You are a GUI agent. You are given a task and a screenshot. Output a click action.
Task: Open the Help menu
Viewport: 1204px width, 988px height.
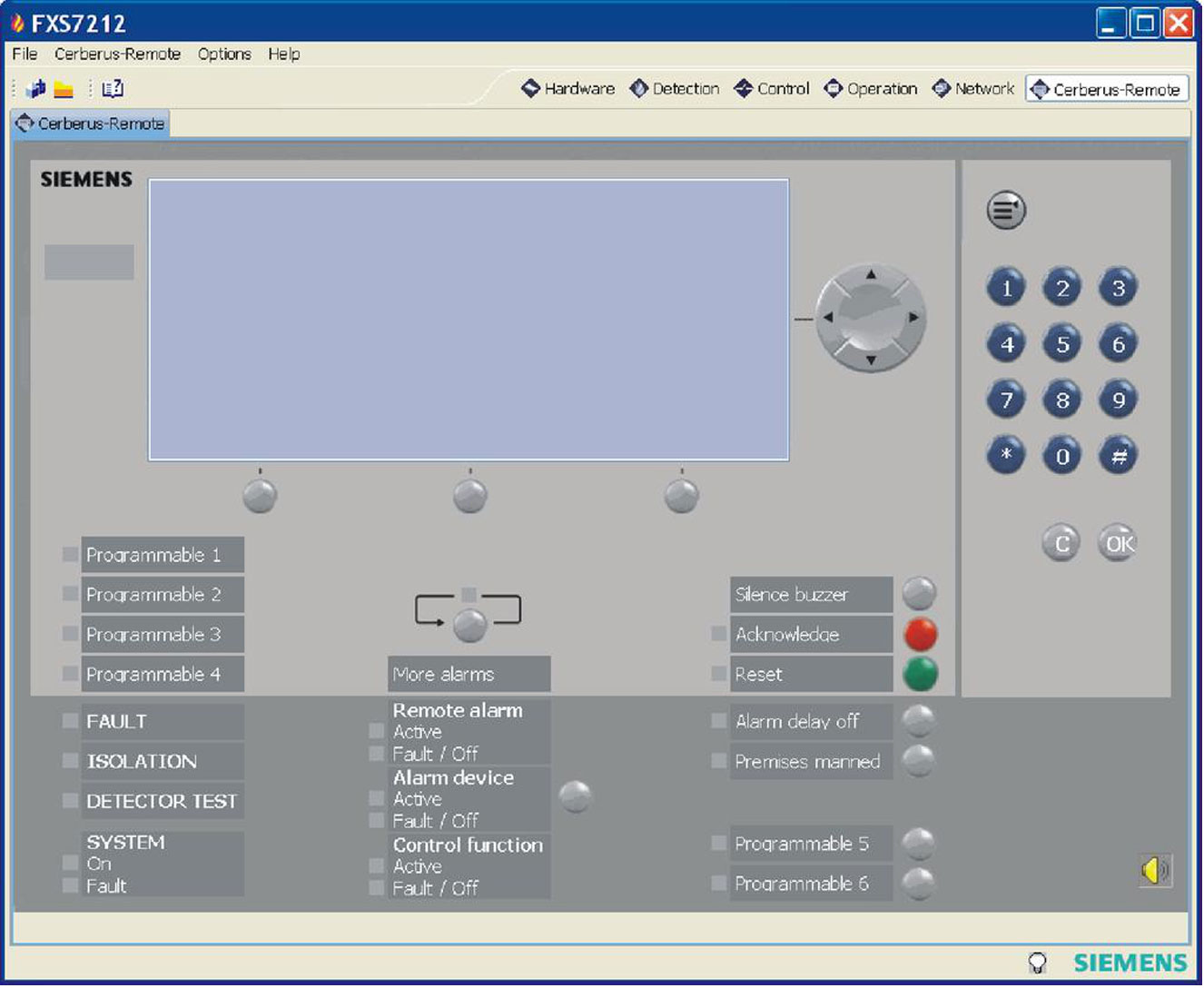click(x=283, y=54)
